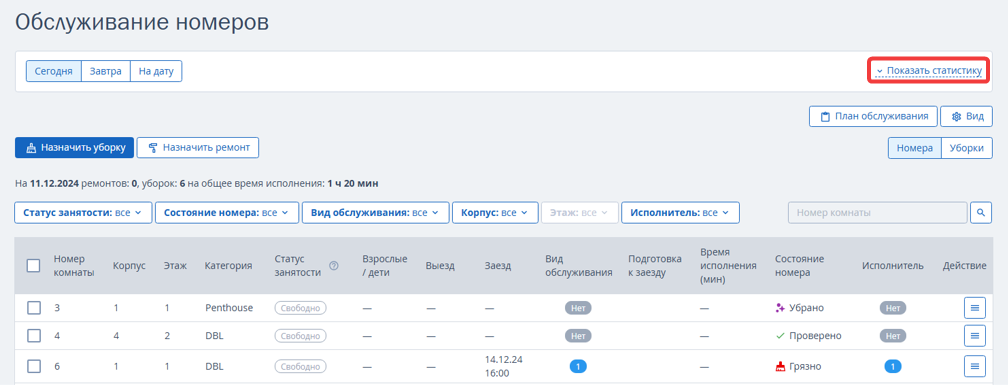Click the Исполнитель column header
This screenshot has width=1008, height=385.
(892, 265)
